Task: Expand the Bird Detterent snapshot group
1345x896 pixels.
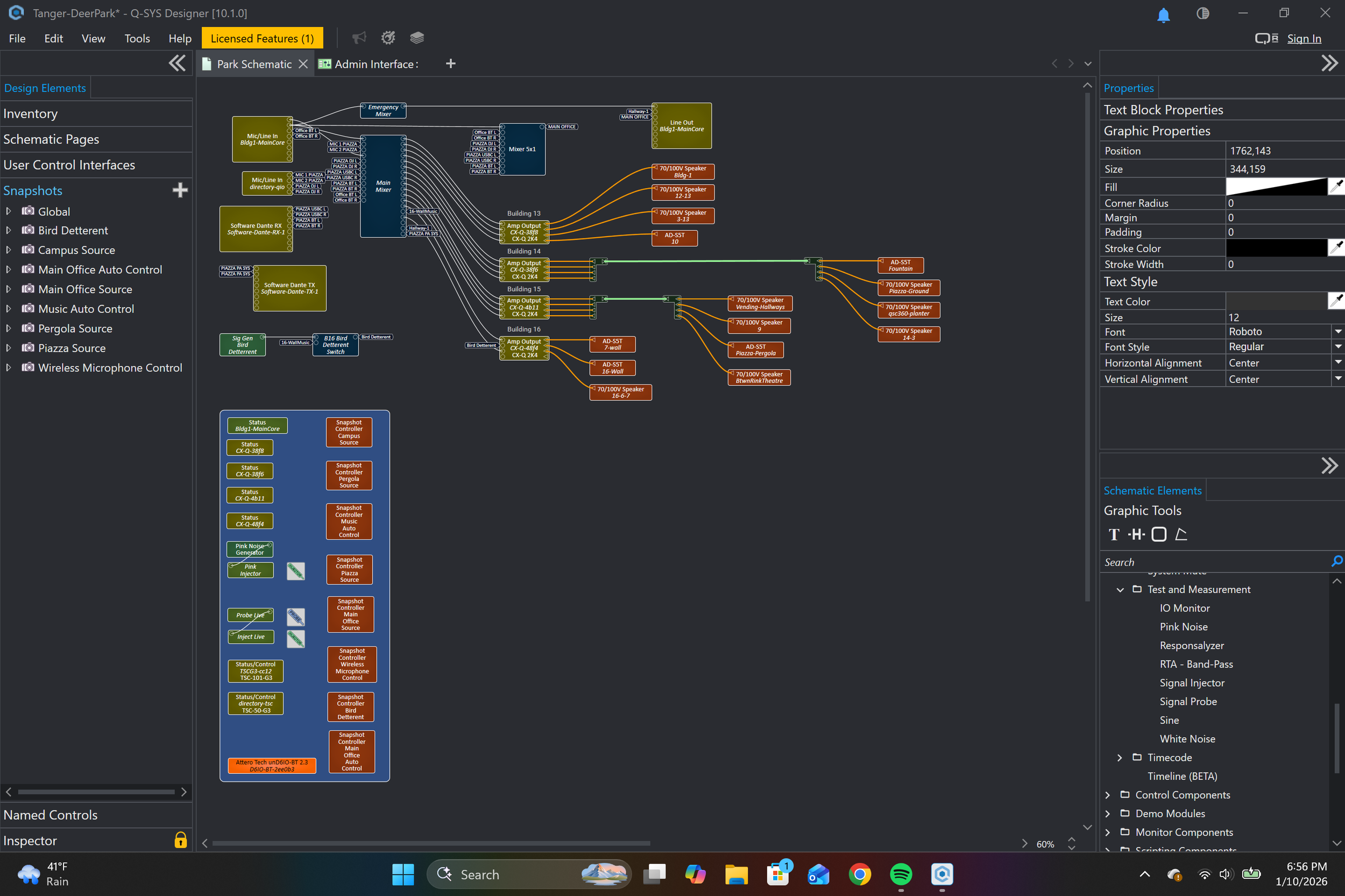Action: point(8,230)
